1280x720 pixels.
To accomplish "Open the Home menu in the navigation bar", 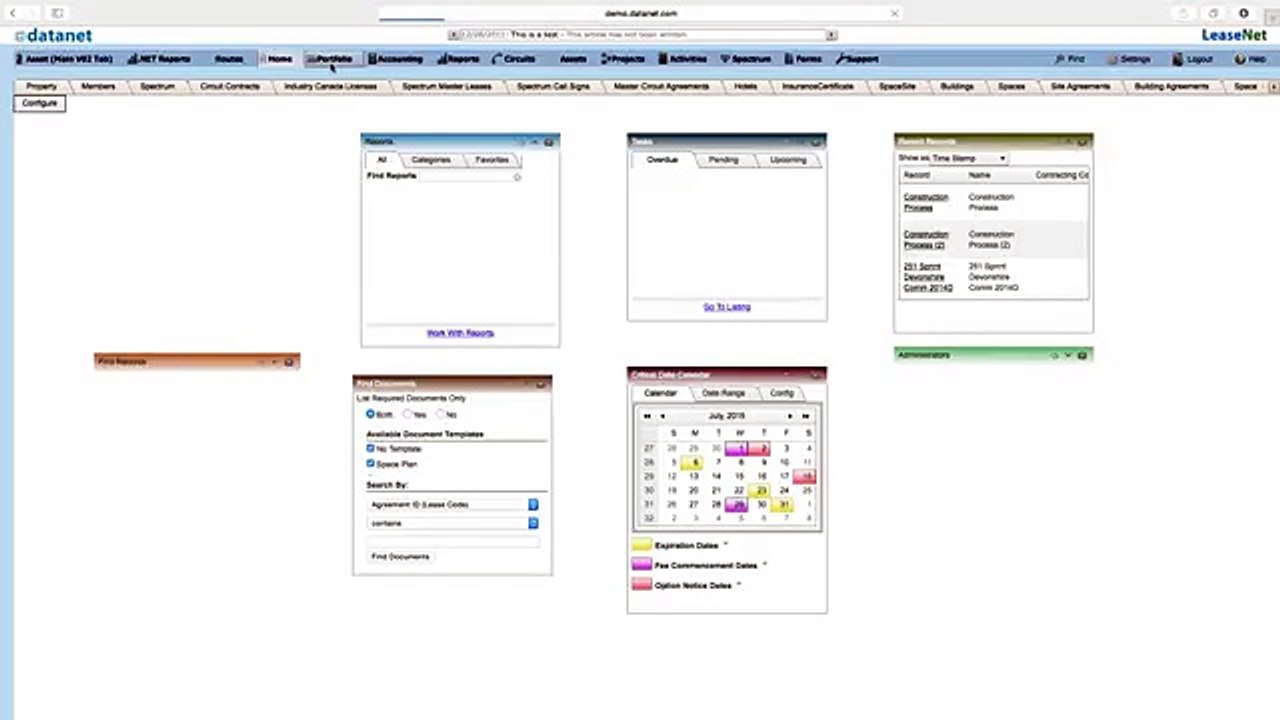I will 276,59.
